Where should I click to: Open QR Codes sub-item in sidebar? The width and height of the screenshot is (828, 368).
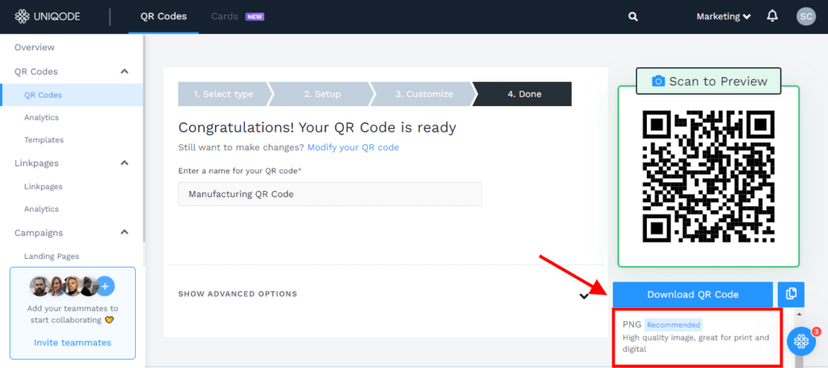point(43,95)
